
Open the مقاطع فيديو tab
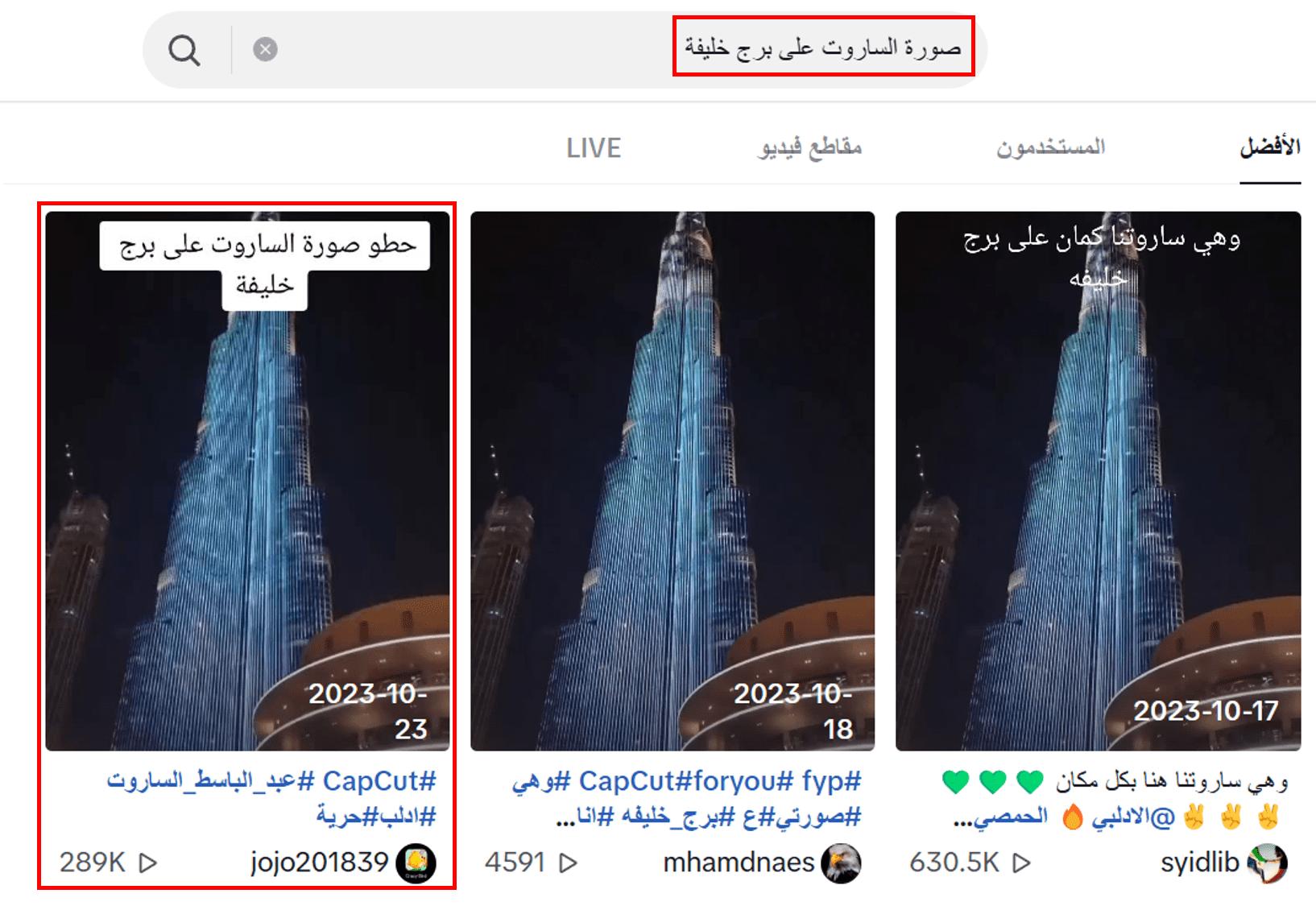809,147
